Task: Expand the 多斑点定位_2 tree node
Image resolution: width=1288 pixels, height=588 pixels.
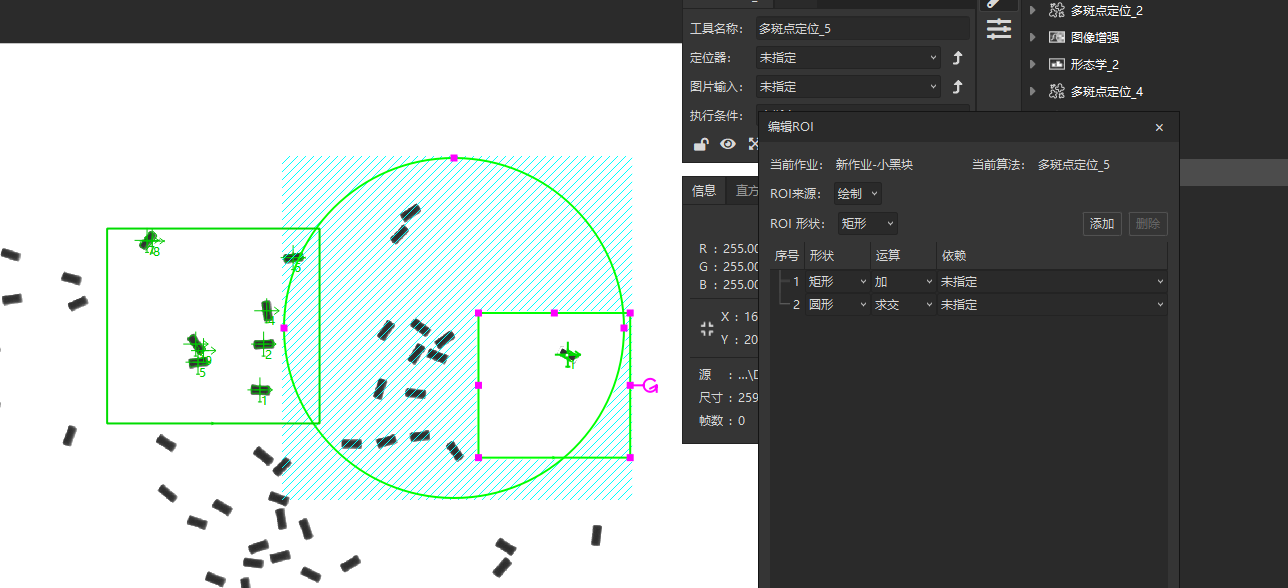Action: coord(1033,10)
